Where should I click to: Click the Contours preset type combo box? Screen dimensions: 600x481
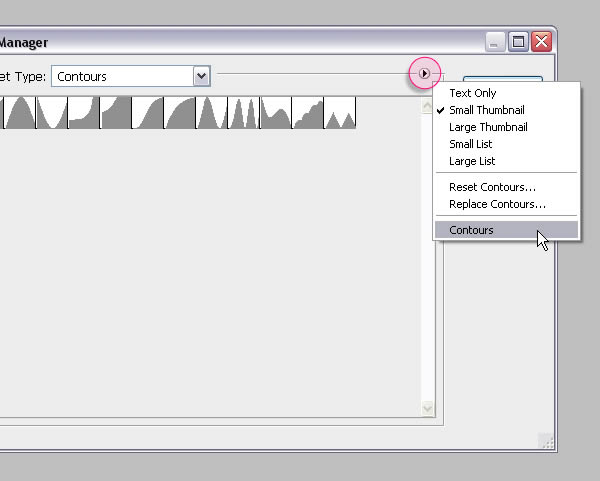(131, 76)
